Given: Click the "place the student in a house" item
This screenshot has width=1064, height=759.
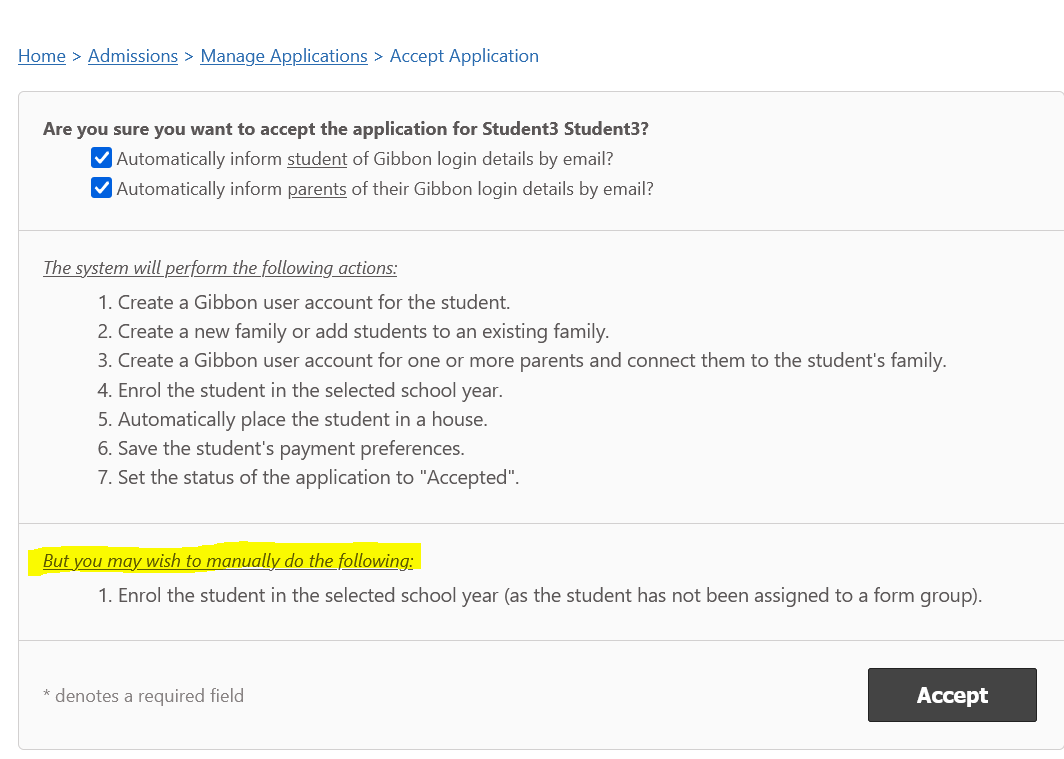Looking at the screenshot, I should click(303, 419).
